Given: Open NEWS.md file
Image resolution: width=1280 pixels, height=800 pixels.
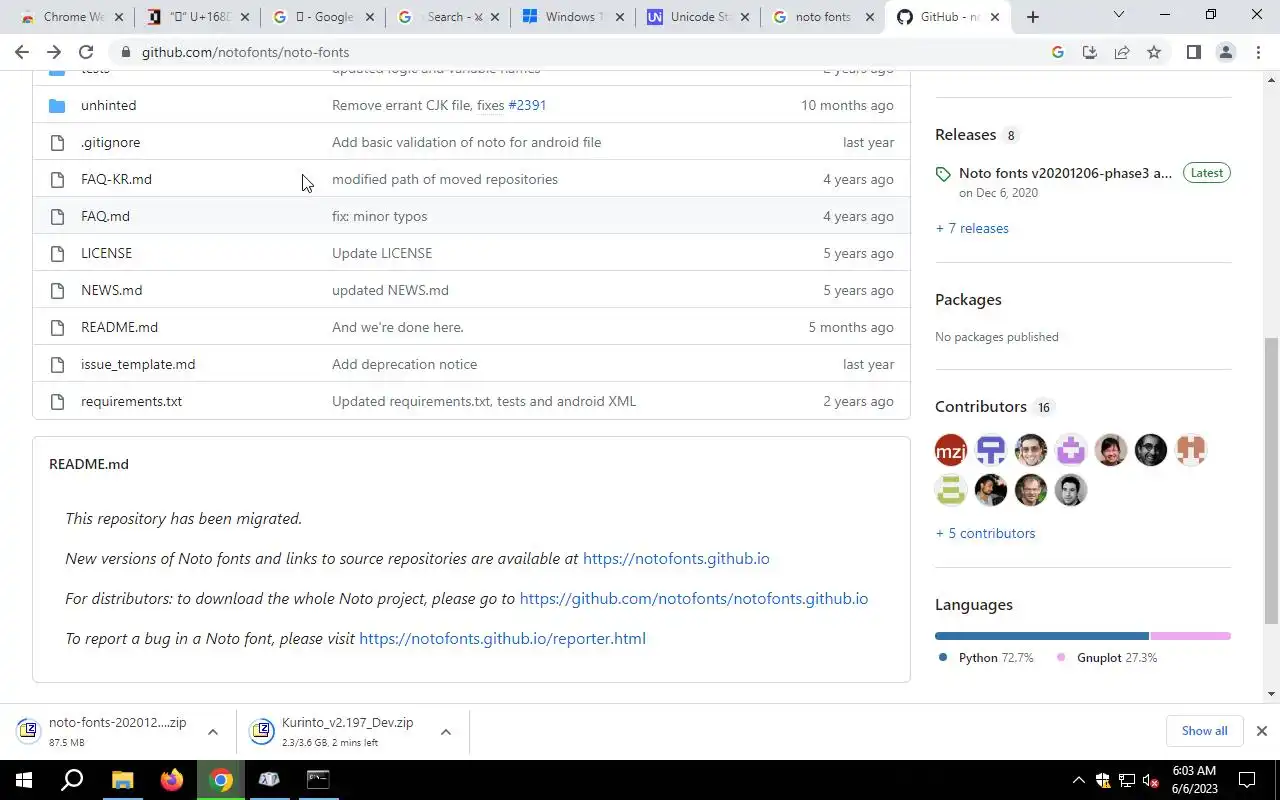Looking at the screenshot, I should click(x=111, y=290).
